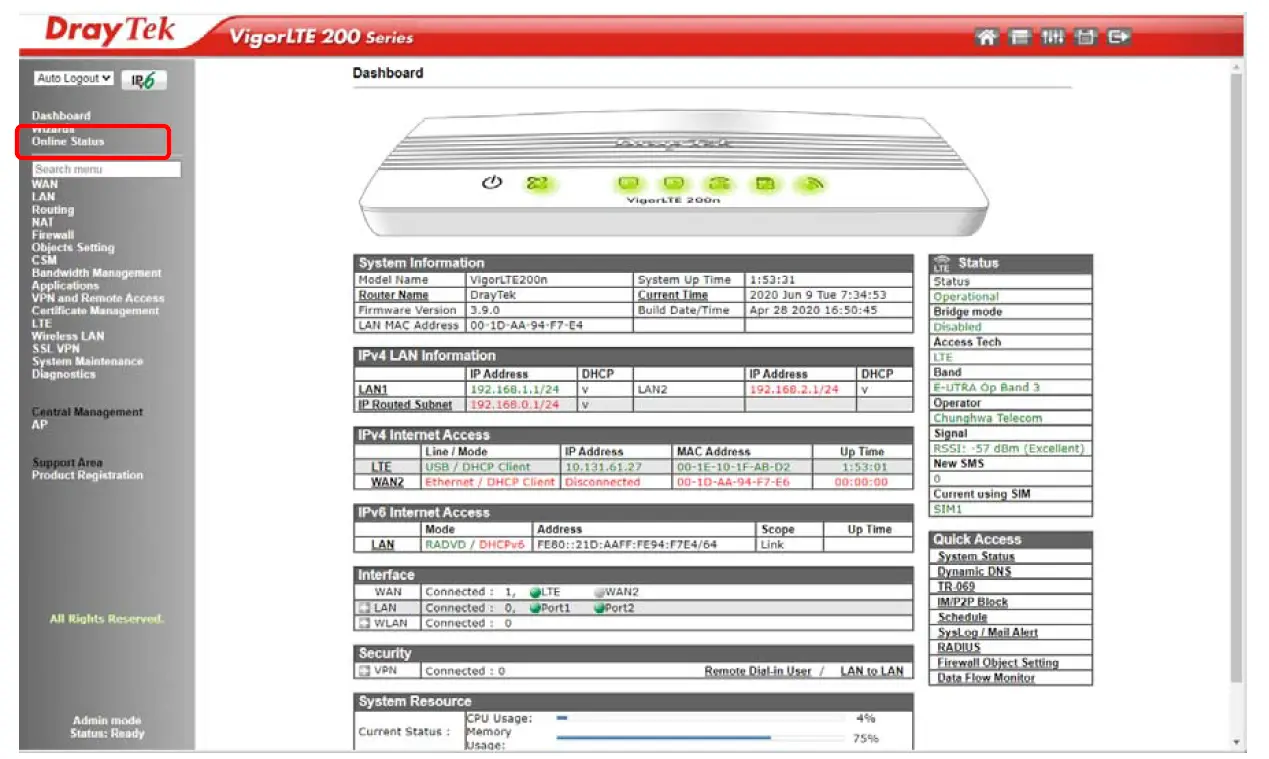Click the Search menu input field
1269x759 pixels.
pos(106,169)
